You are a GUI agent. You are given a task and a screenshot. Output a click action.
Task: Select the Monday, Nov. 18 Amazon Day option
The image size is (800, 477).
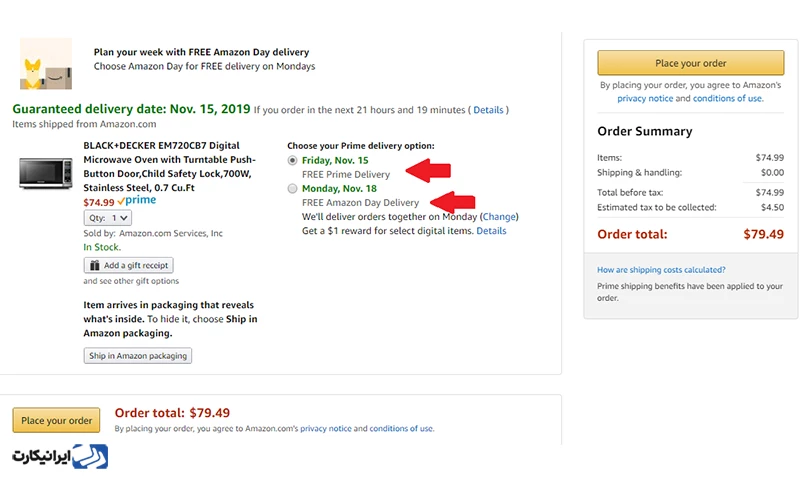(x=292, y=189)
